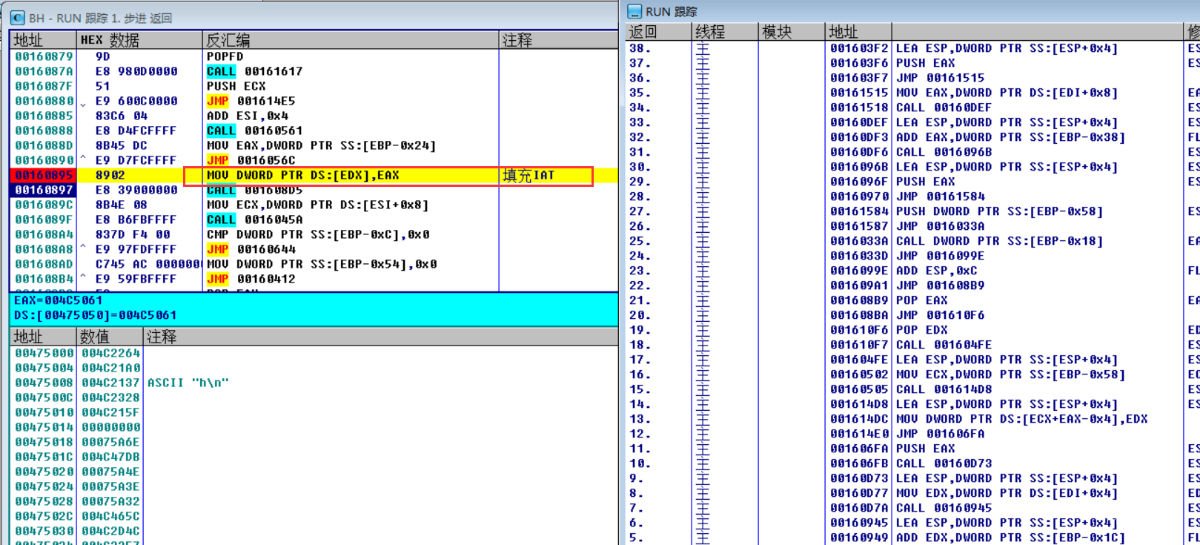Click the BH CPU window title icon
The image size is (1200, 545).
(x=17, y=18)
